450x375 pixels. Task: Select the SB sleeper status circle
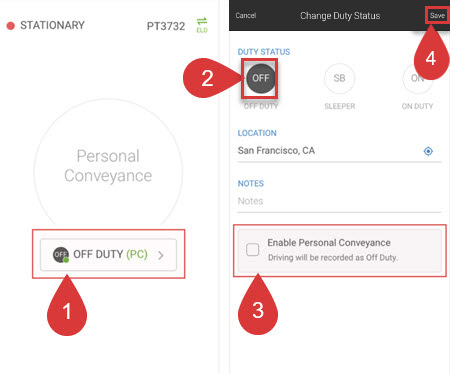coord(339,79)
